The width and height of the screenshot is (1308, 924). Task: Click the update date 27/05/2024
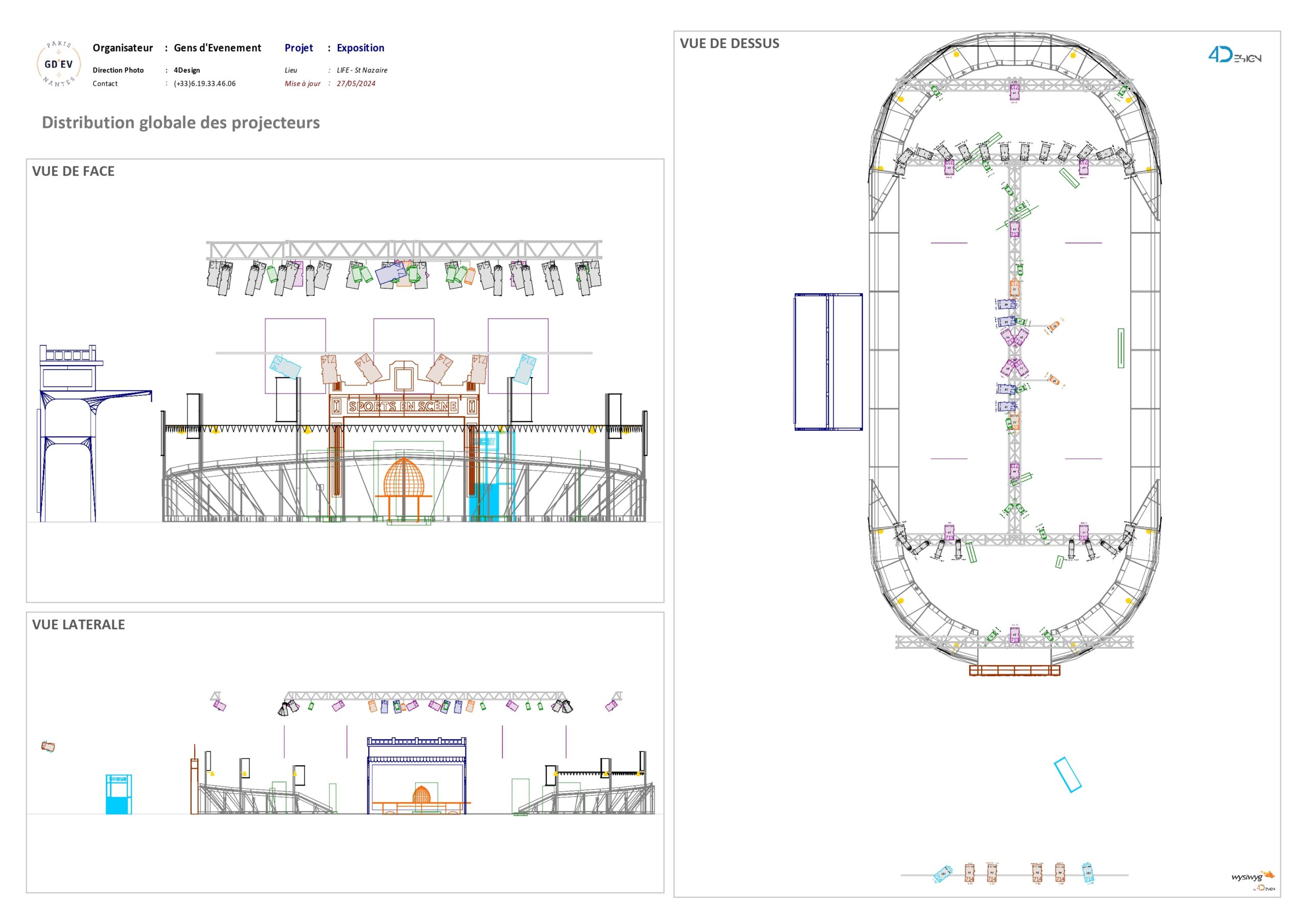356,83
